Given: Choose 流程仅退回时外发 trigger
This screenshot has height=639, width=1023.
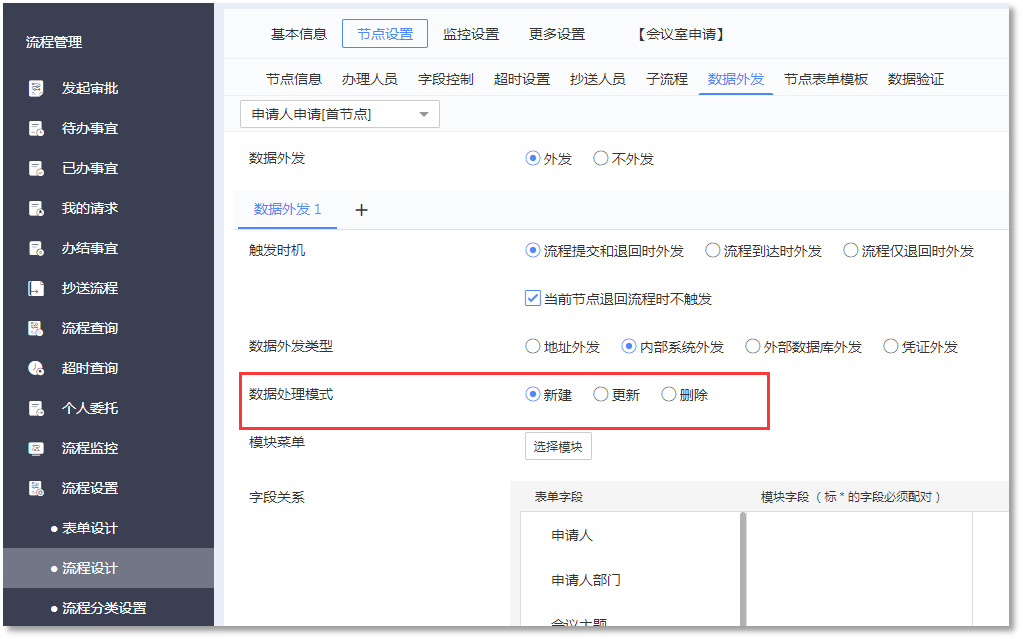Looking at the screenshot, I should (x=851, y=251).
